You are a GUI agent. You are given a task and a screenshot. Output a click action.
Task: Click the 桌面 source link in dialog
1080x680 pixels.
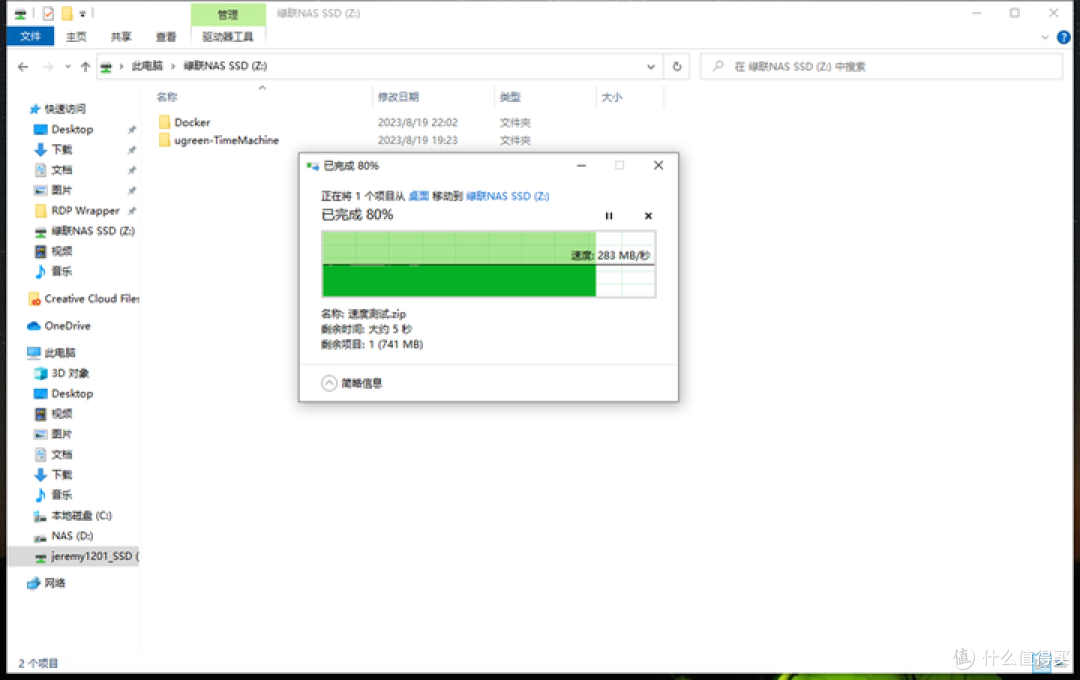tap(419, 196)
